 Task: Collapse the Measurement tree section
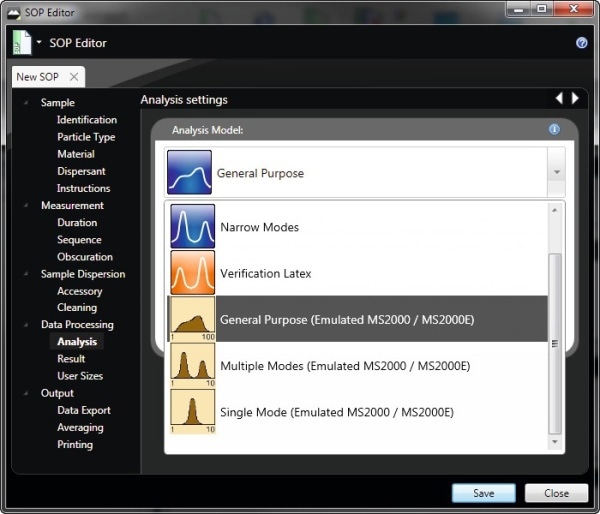click(26, 206)
